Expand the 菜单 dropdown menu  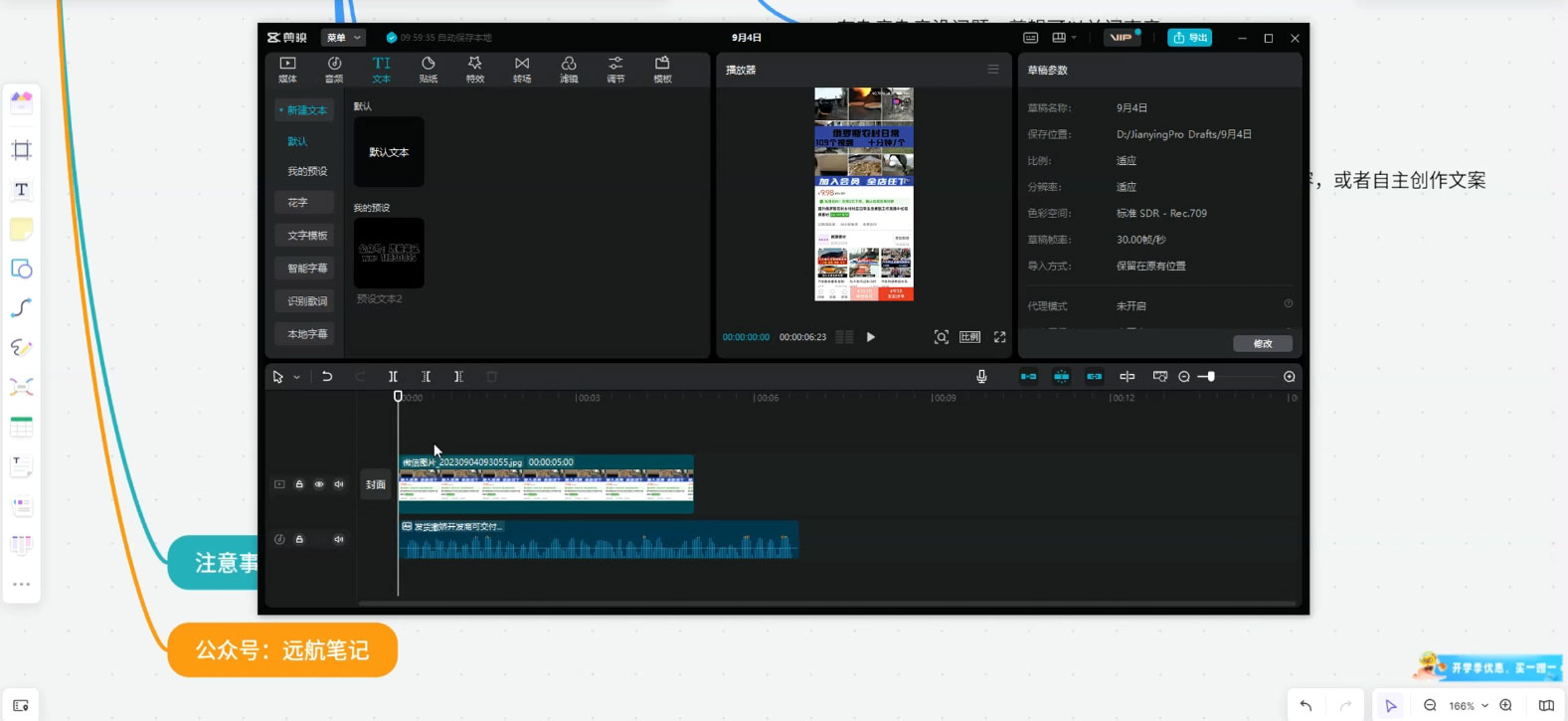pos(343,38)
